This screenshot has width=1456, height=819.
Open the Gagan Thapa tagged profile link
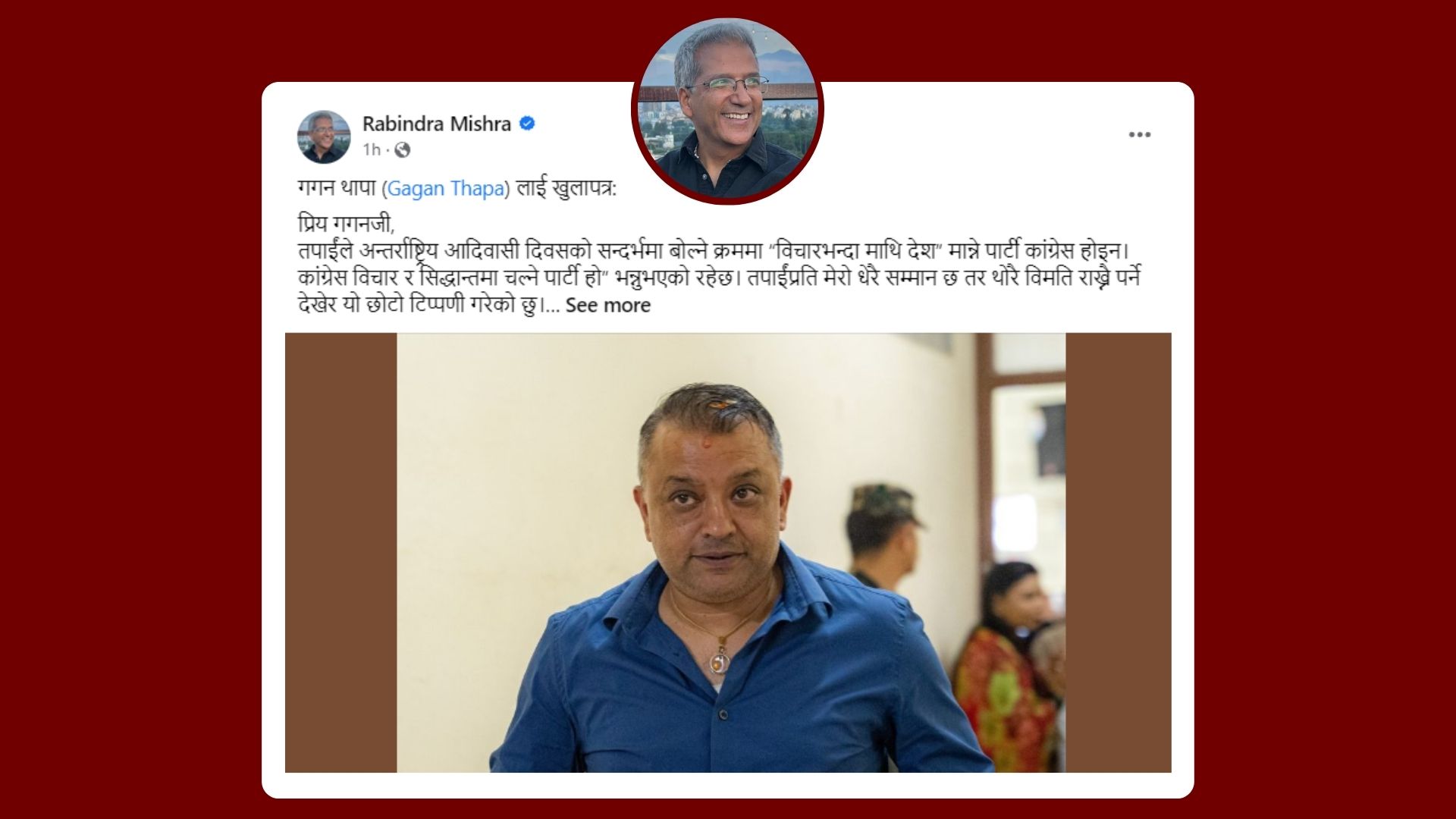[446, 188]
